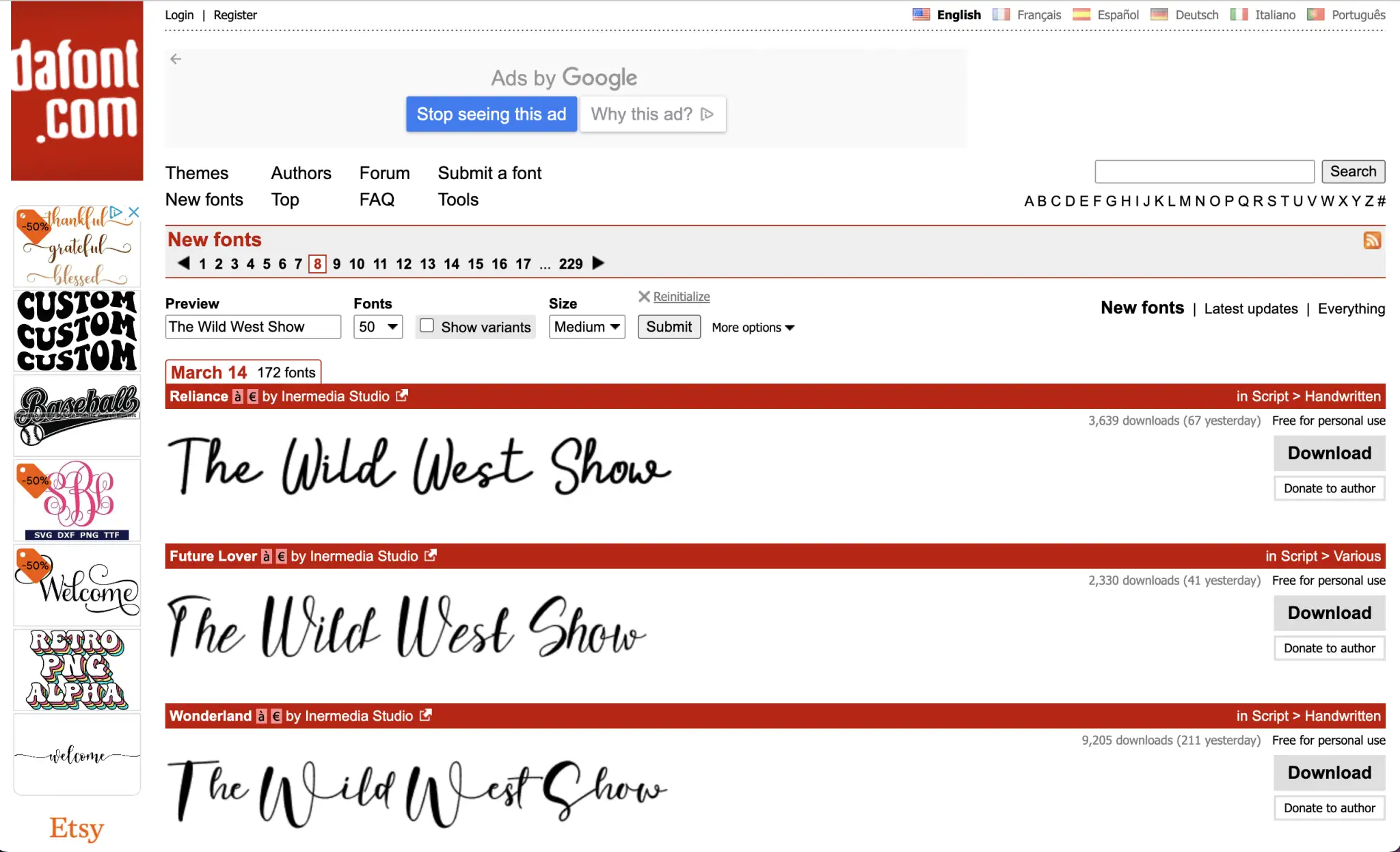
Task: Open the Themes menu
Action: tap(197, 173)
